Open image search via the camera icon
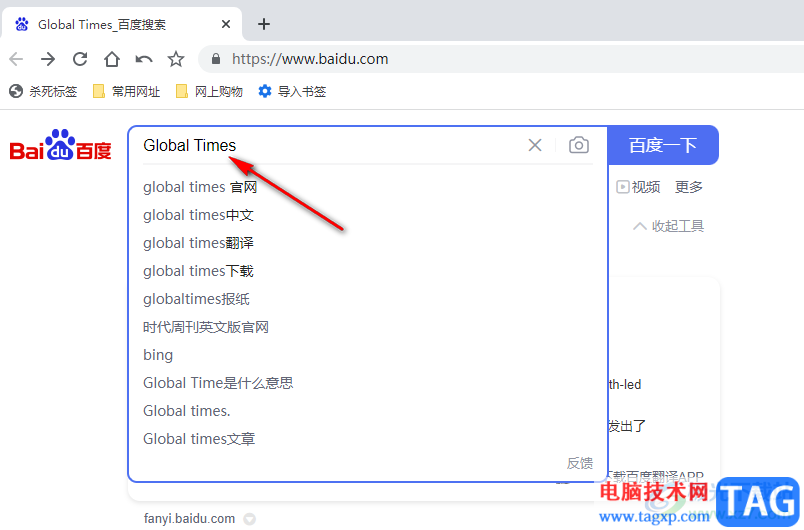The image size is (804, 530). 578,145
